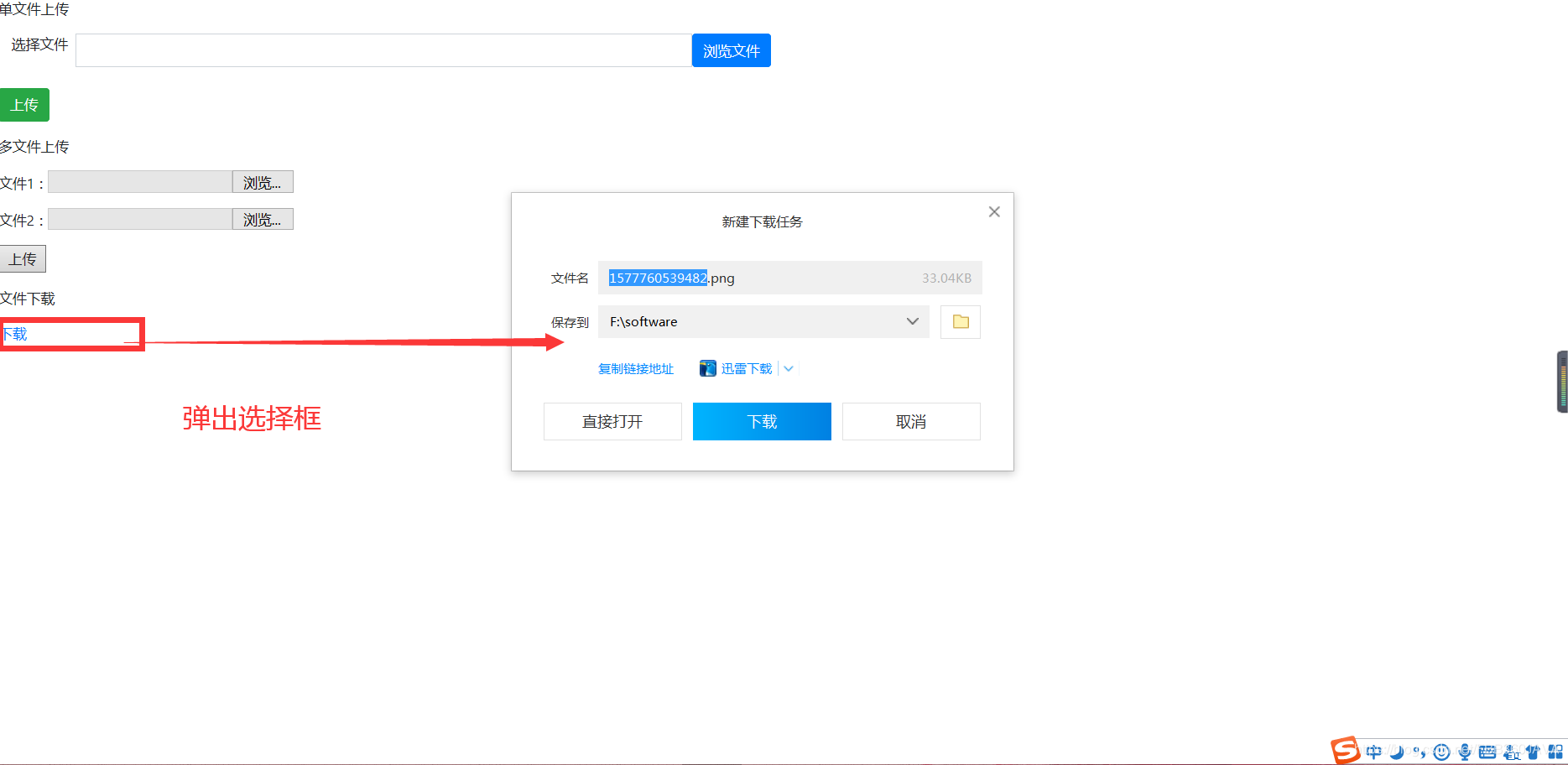Click the 文件1 file path field

(x=140, y=182)
